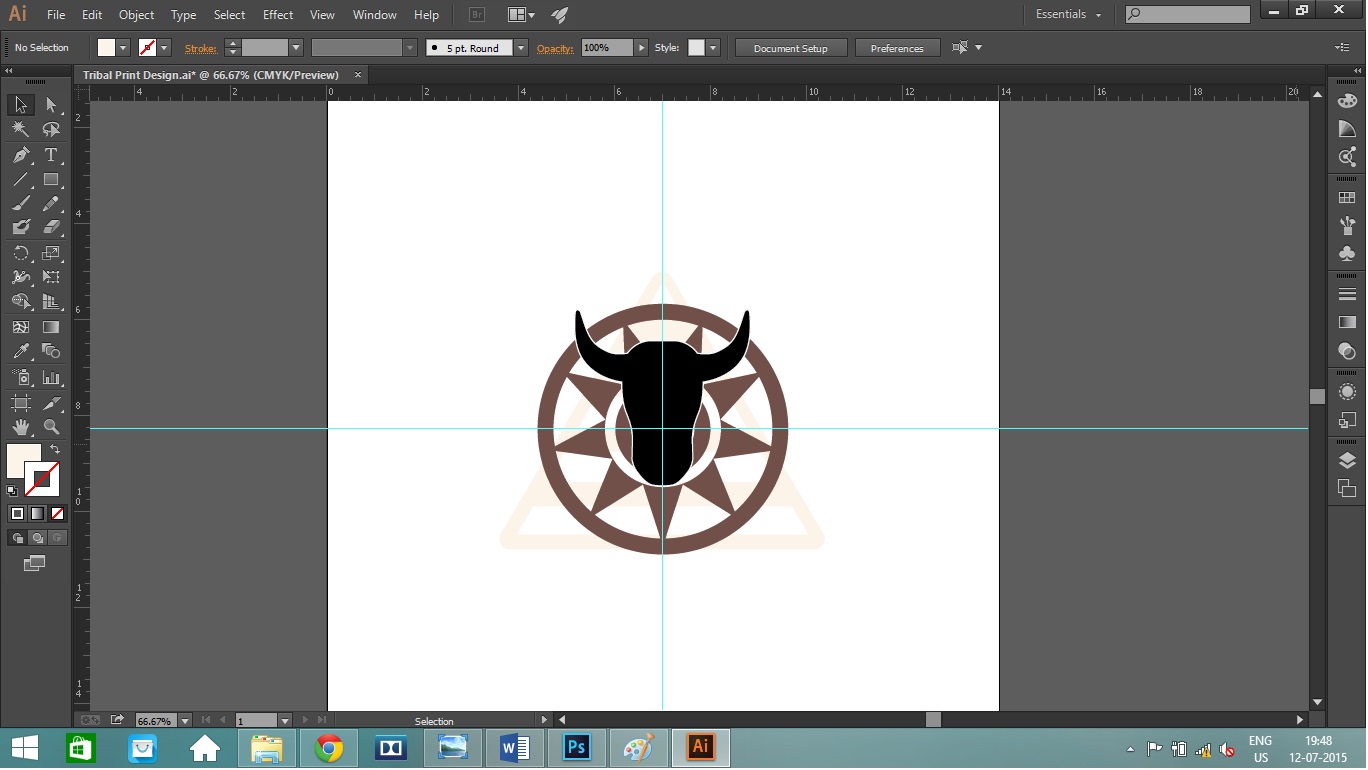Select the Line Segment tool

pos(20,180)
